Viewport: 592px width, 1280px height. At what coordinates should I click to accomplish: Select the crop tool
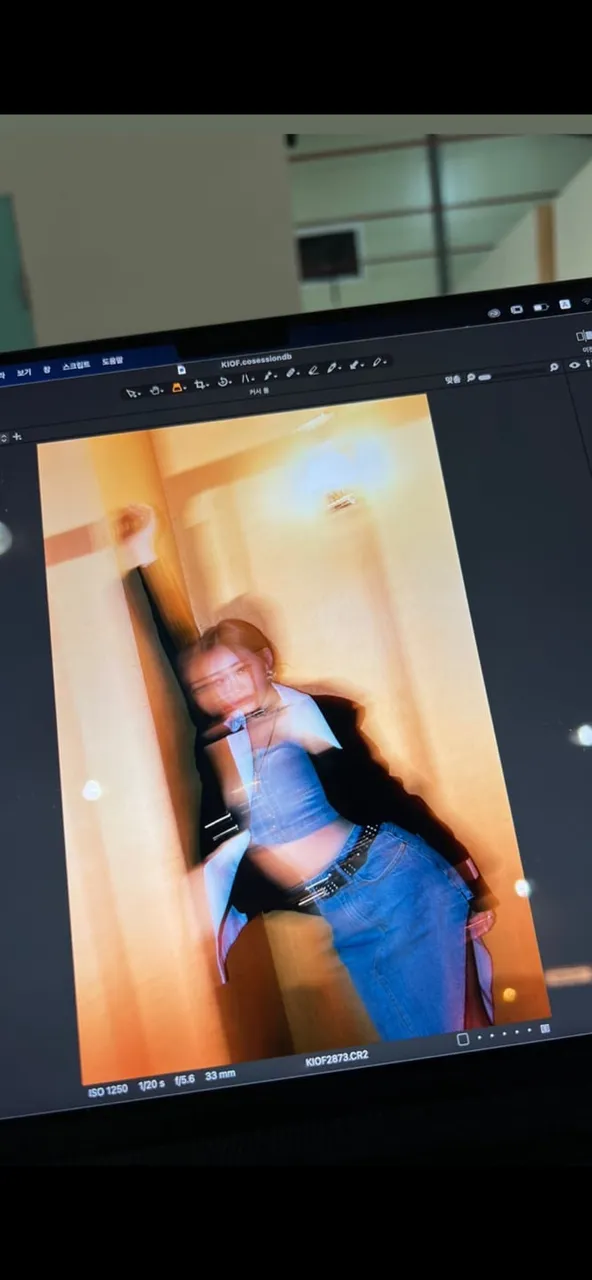tap(201, 385)
